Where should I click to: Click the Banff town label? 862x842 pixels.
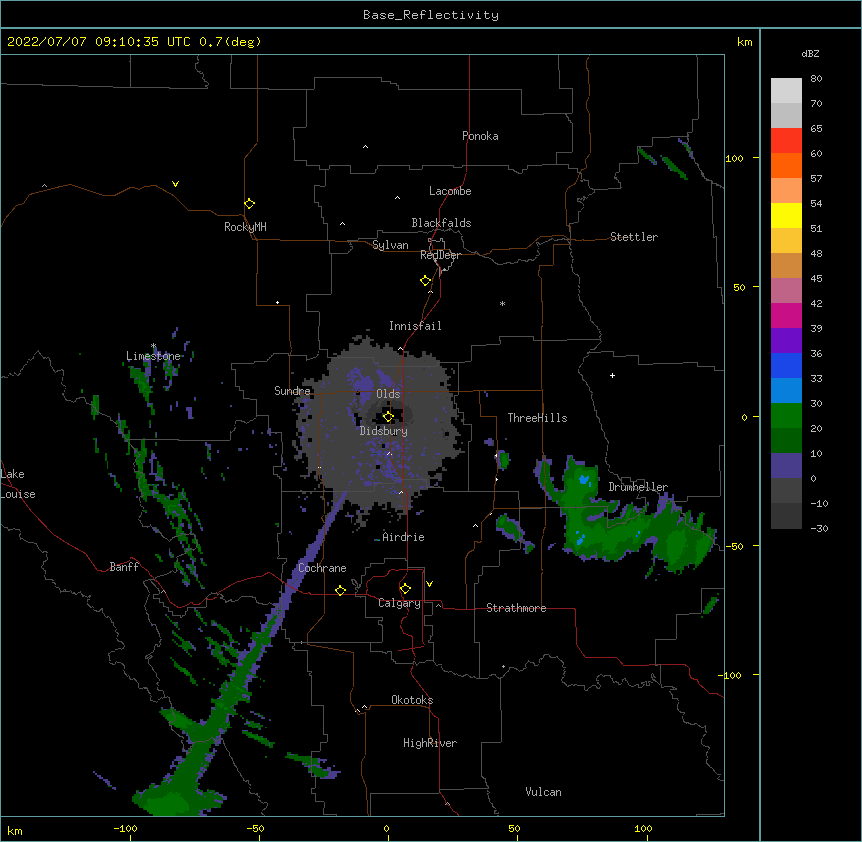124,567
